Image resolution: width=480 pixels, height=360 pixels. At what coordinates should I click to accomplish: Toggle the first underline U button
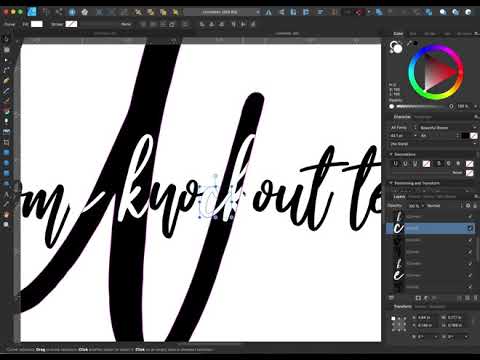click(396, 163)
